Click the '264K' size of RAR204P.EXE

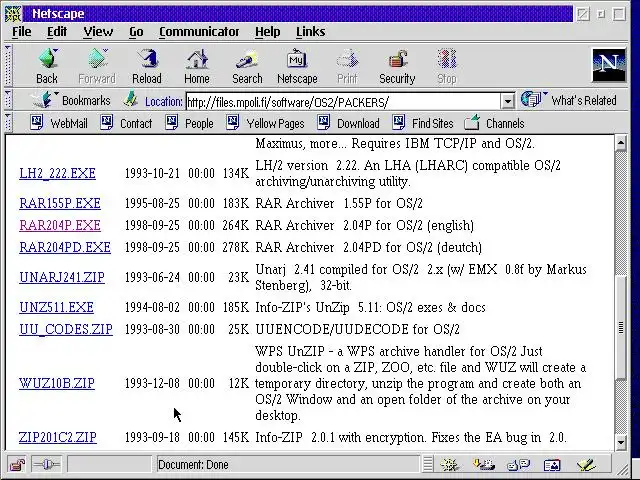point(236,225)
